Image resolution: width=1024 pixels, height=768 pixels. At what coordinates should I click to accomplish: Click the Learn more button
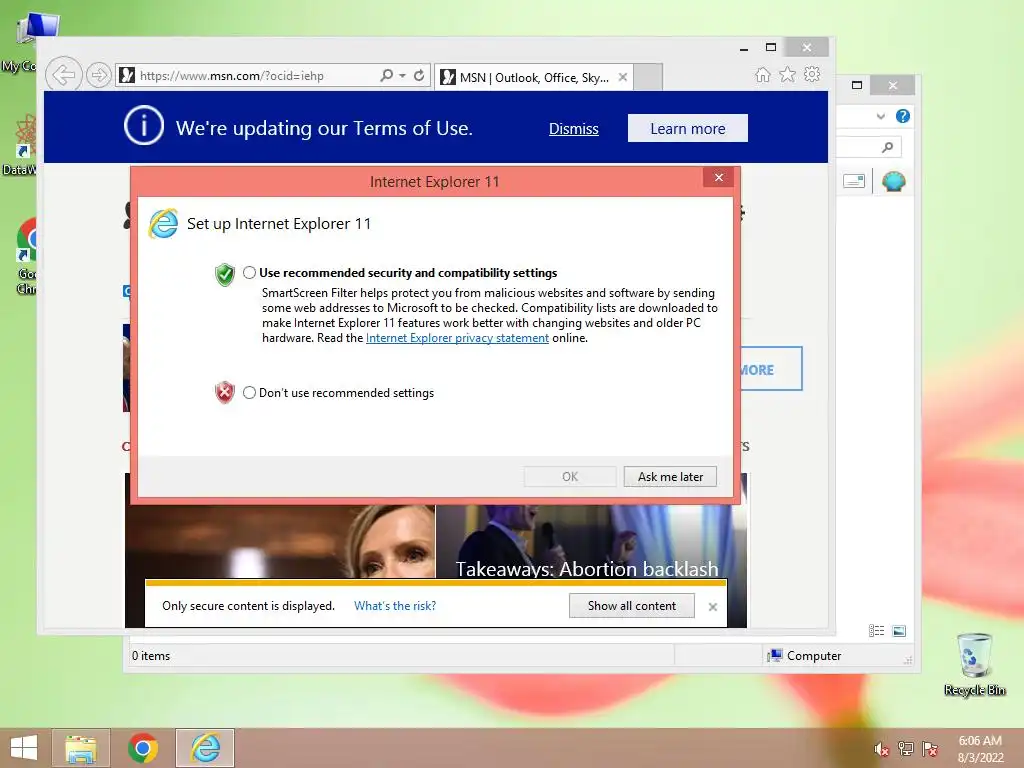688,128
